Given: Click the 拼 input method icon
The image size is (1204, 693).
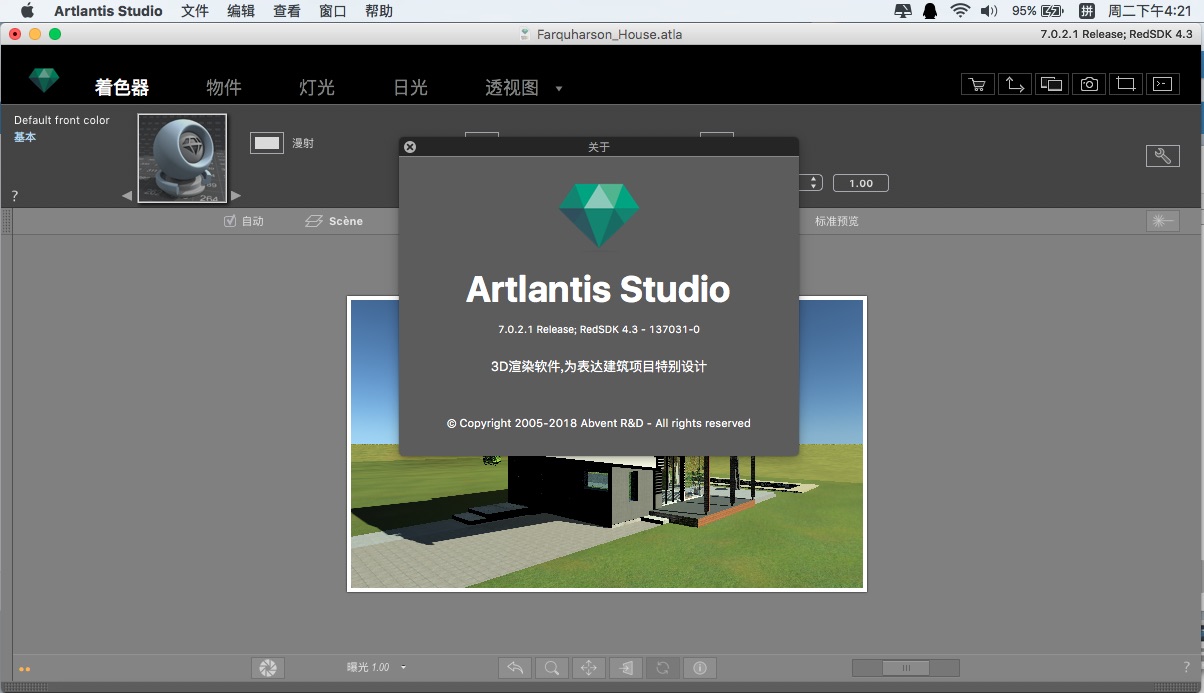Looking at the screenshot, I should point(1085,11).
